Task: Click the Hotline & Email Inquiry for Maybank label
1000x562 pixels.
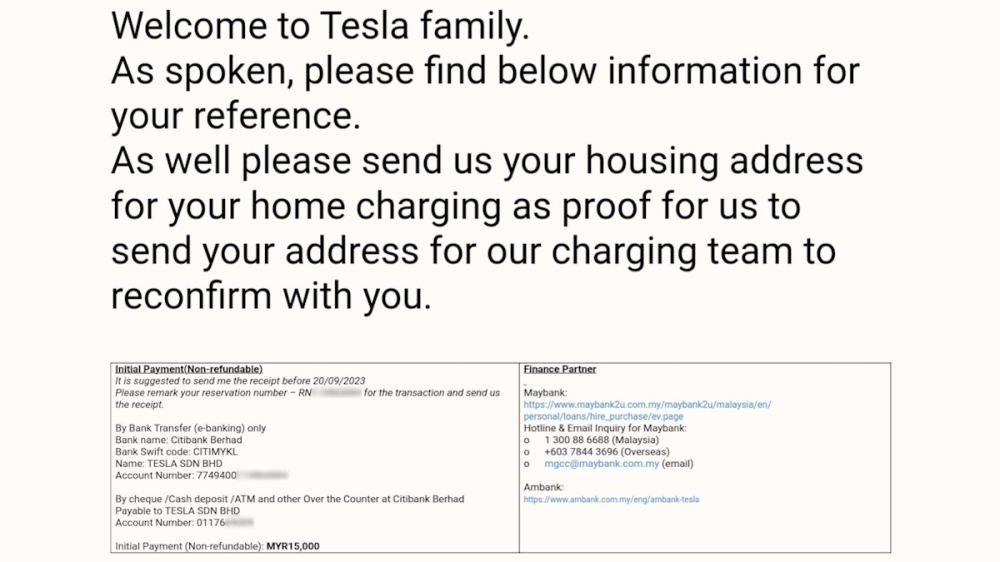Action: point(605,428)
